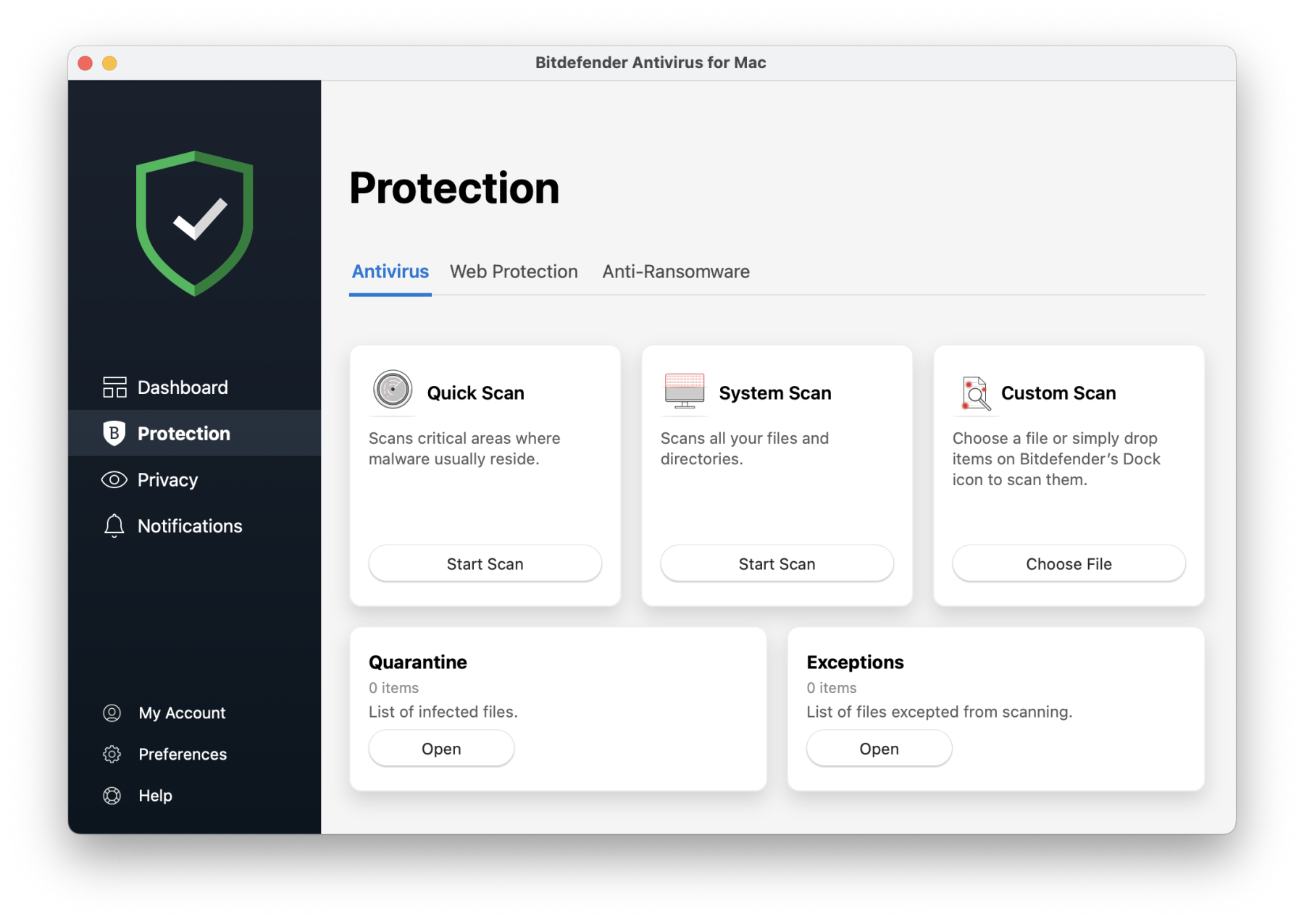Viewport: 1304px width, 924px height.
Task: Start a System Scan
Action: (777, 563)
